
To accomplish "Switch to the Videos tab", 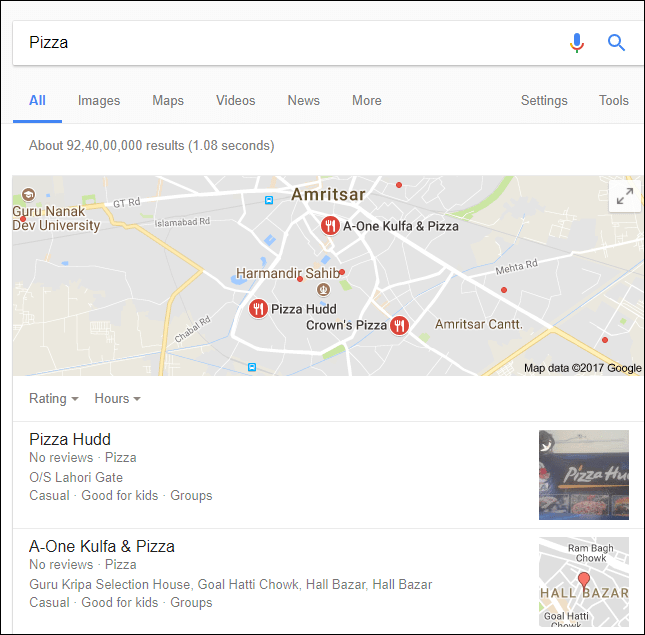I will coord(235,101).
